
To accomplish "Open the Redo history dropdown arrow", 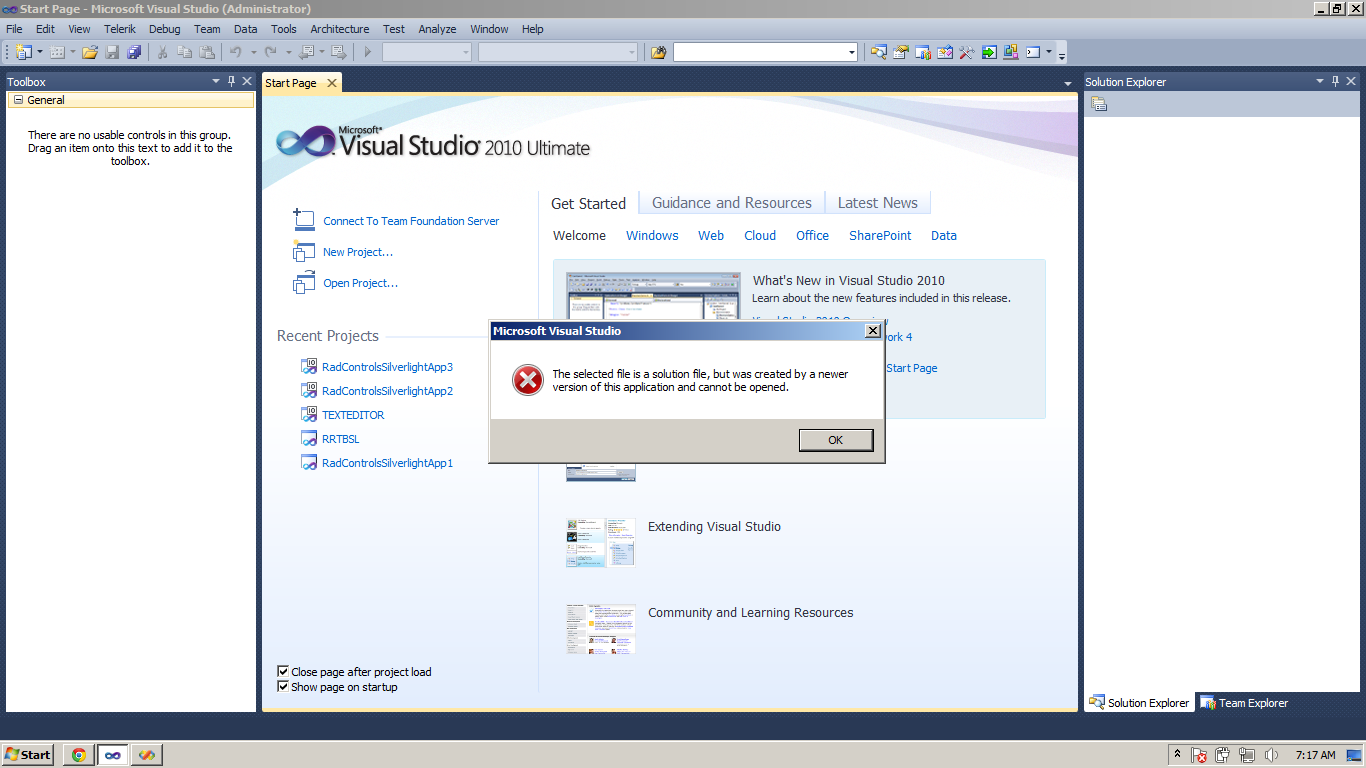I will (x=288, y=52).
